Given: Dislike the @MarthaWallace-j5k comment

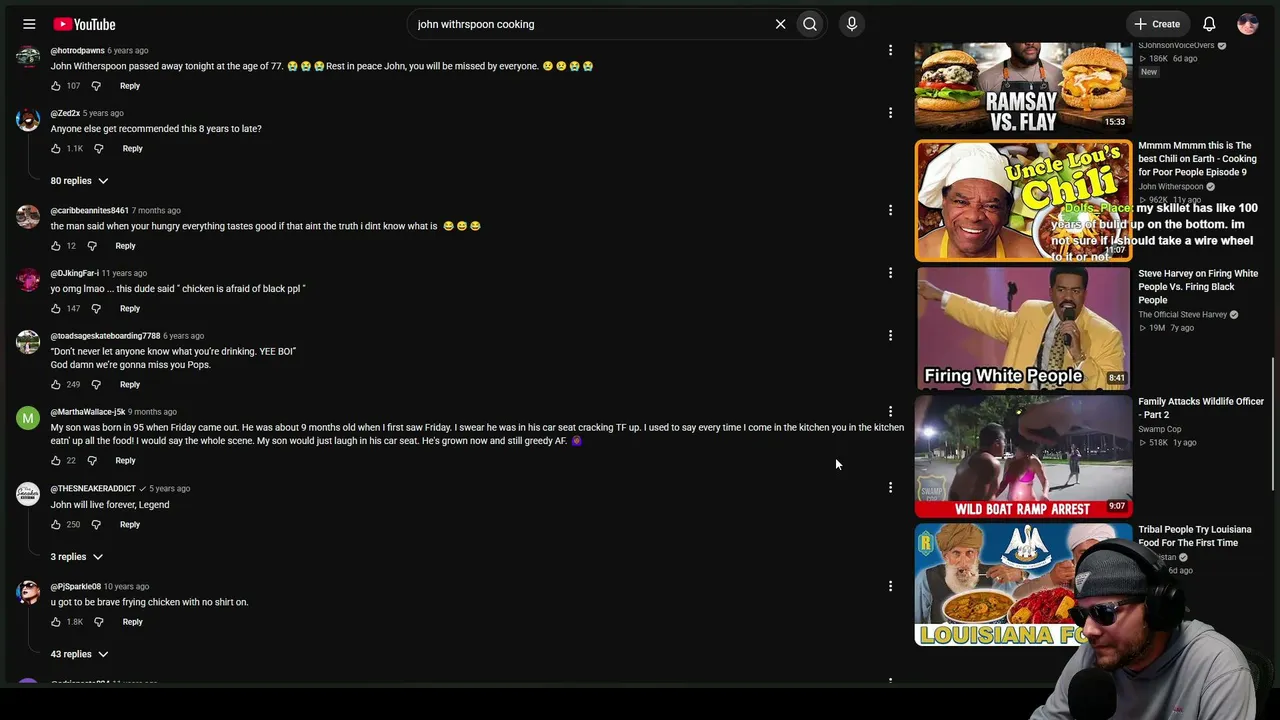Looking at the screenshot, I should point(92,461).
